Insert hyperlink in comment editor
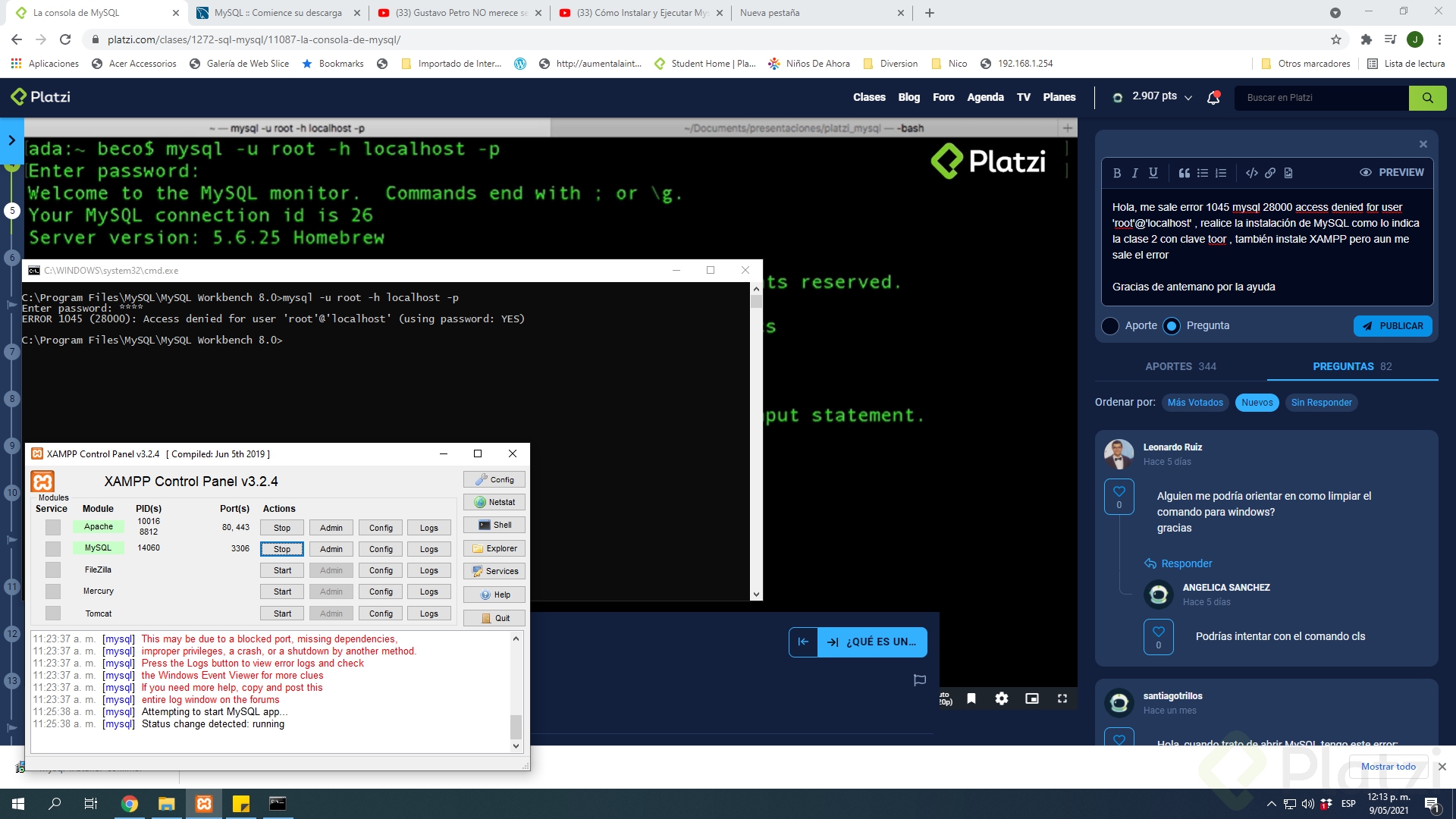The height and width of the screenshot is (819, 1456). point(1270,173)
